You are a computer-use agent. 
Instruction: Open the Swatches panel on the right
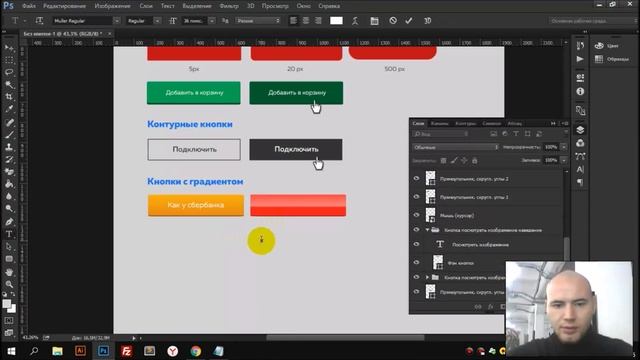611,59
